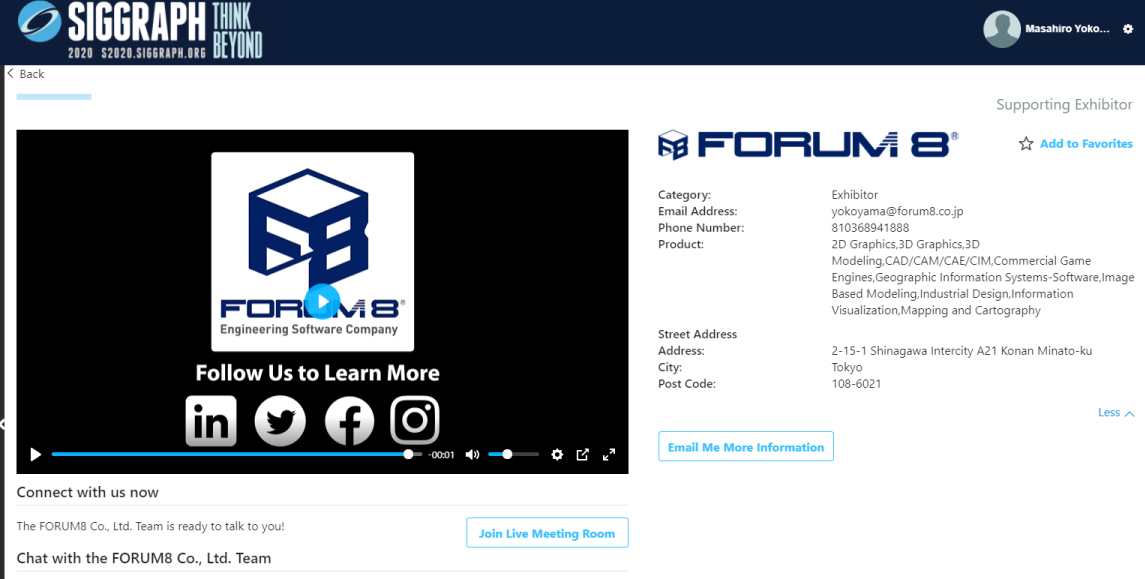Click the Phone Number label
Image resolution: width=1145 pixels, height=579 pixels.
[x=701, y=228]
